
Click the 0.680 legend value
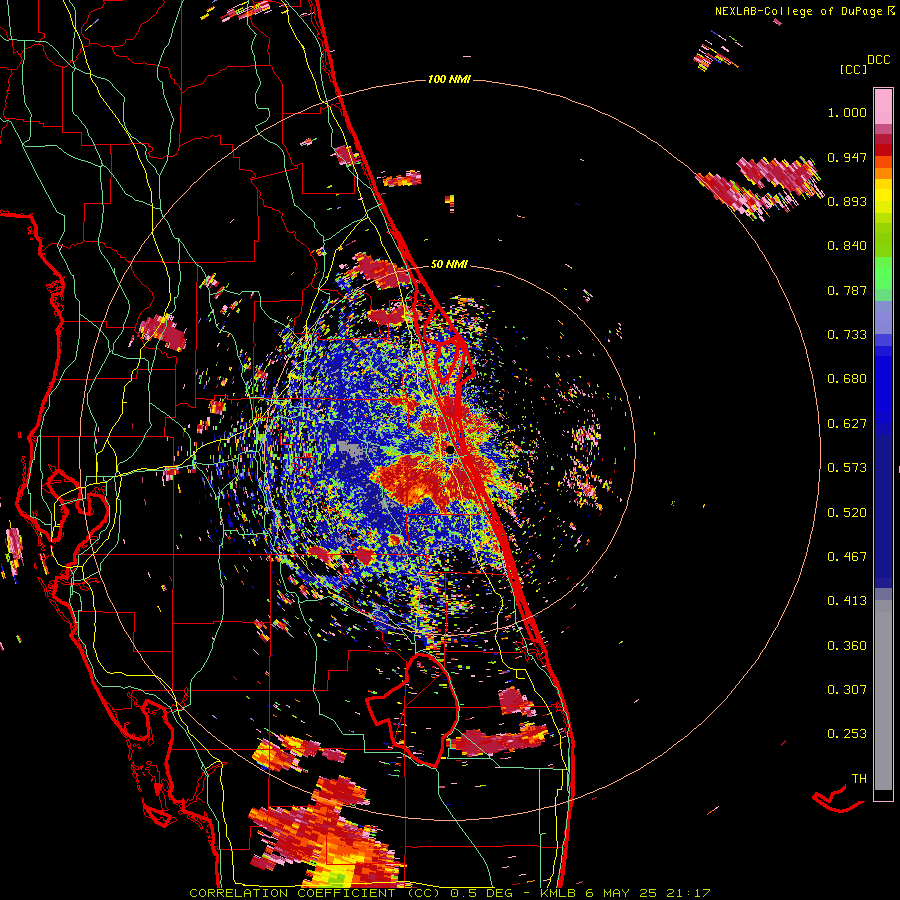(847, 379)
